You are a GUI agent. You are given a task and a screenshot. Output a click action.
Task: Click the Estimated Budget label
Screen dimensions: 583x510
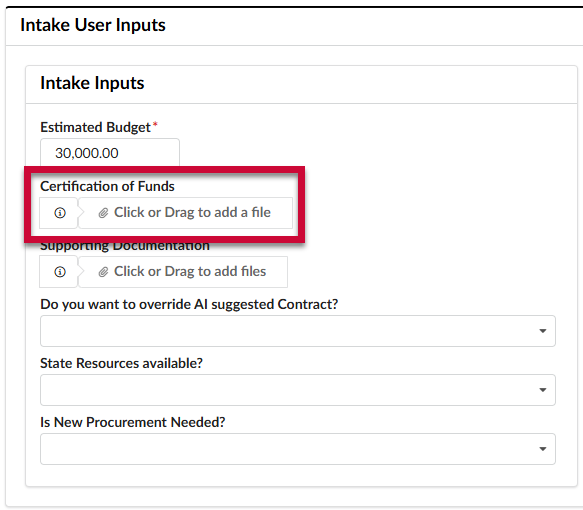pyautogui.click(x=96, y=127)
